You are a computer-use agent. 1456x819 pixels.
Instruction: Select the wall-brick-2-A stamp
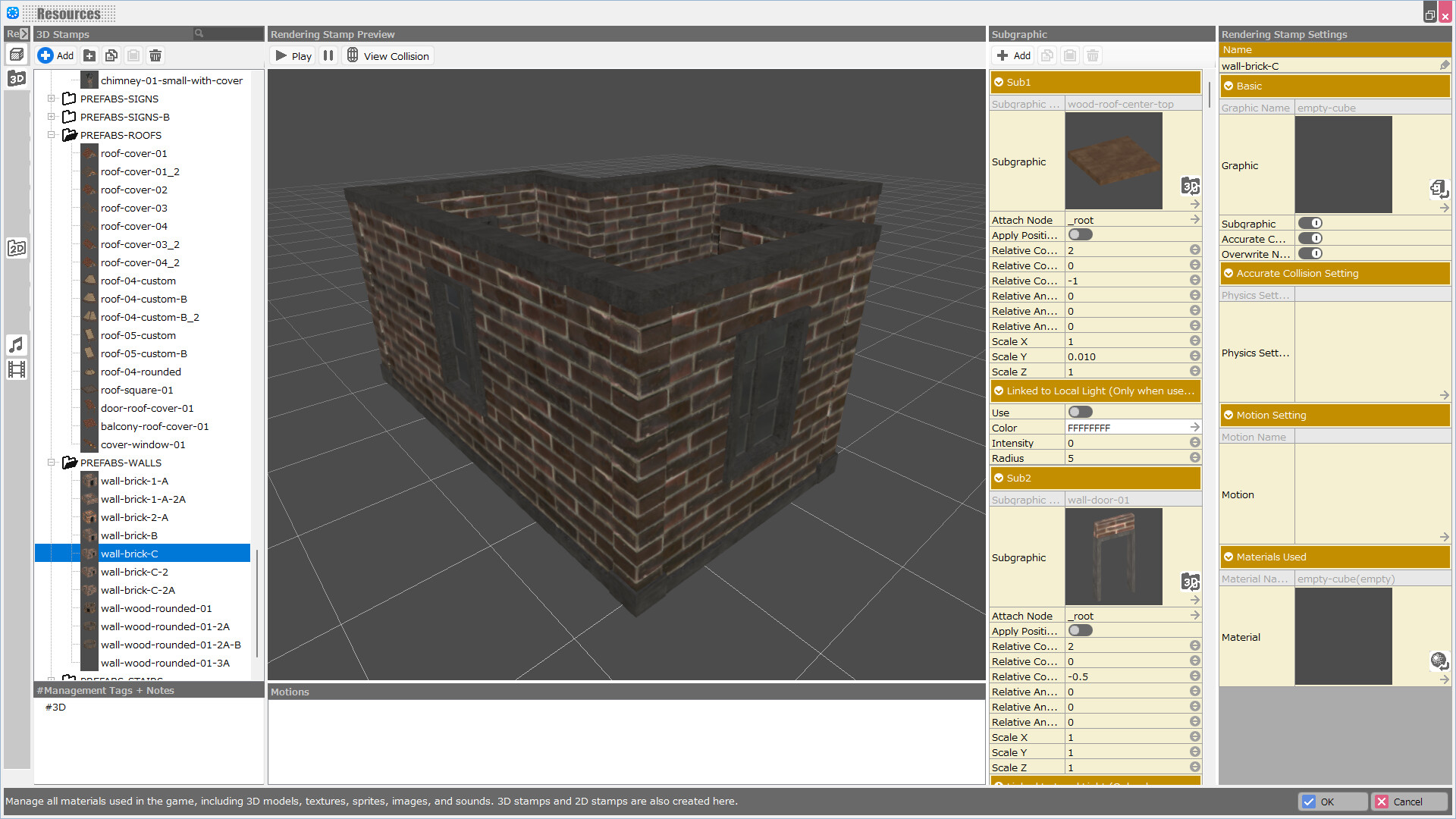[x=134, y=517]
